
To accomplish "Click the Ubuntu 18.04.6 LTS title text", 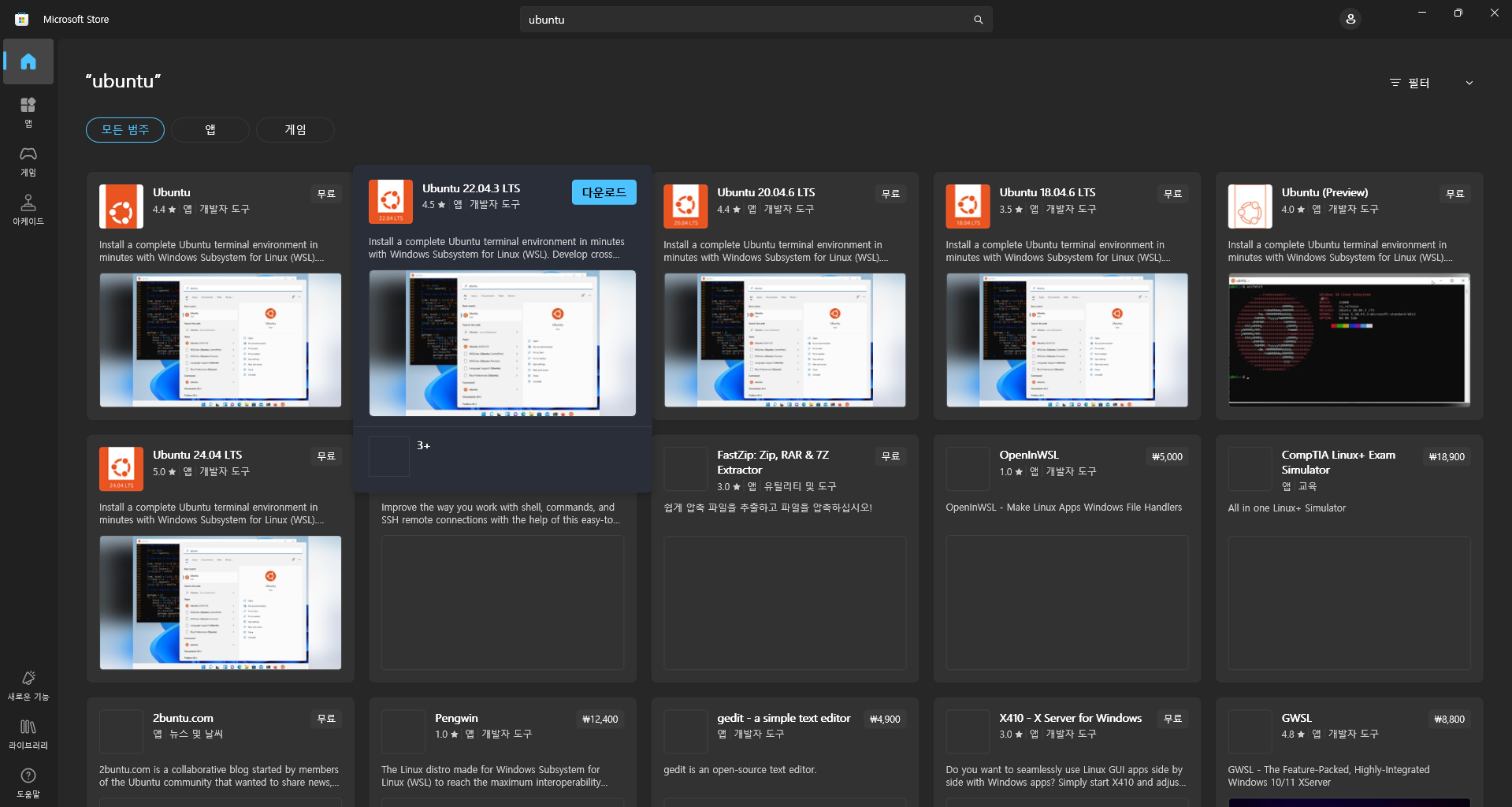I will 1047,192.
